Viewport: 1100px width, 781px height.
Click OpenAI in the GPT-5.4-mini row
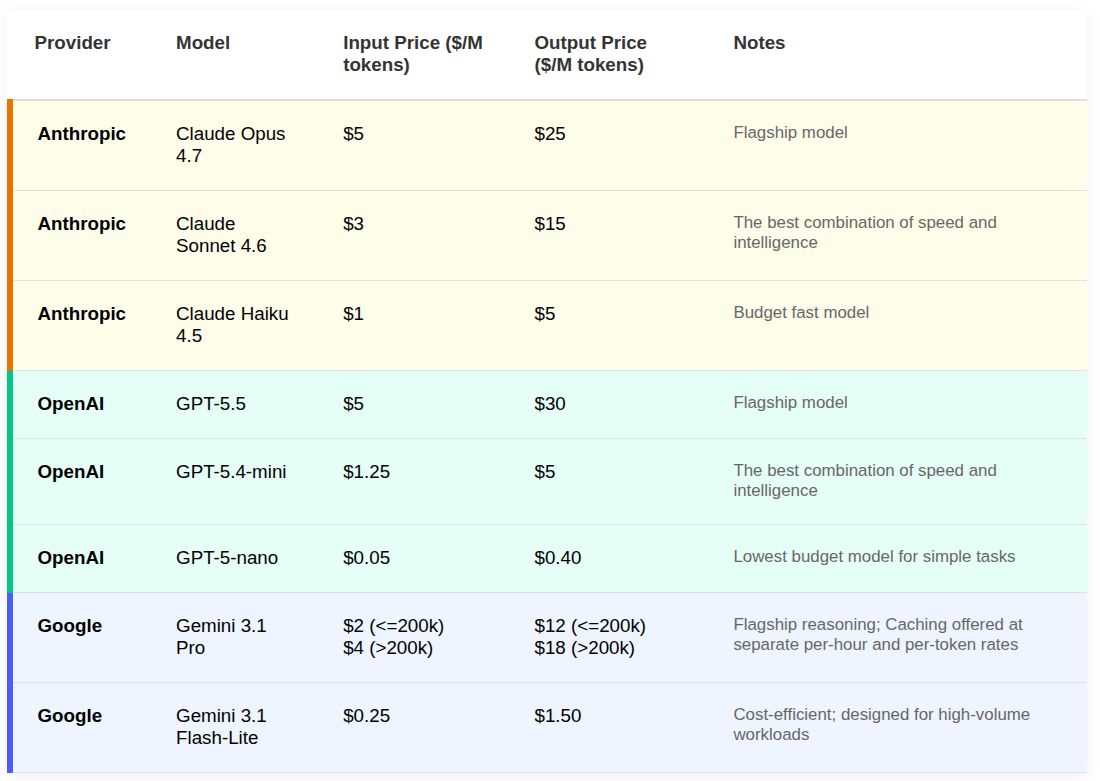71,472
